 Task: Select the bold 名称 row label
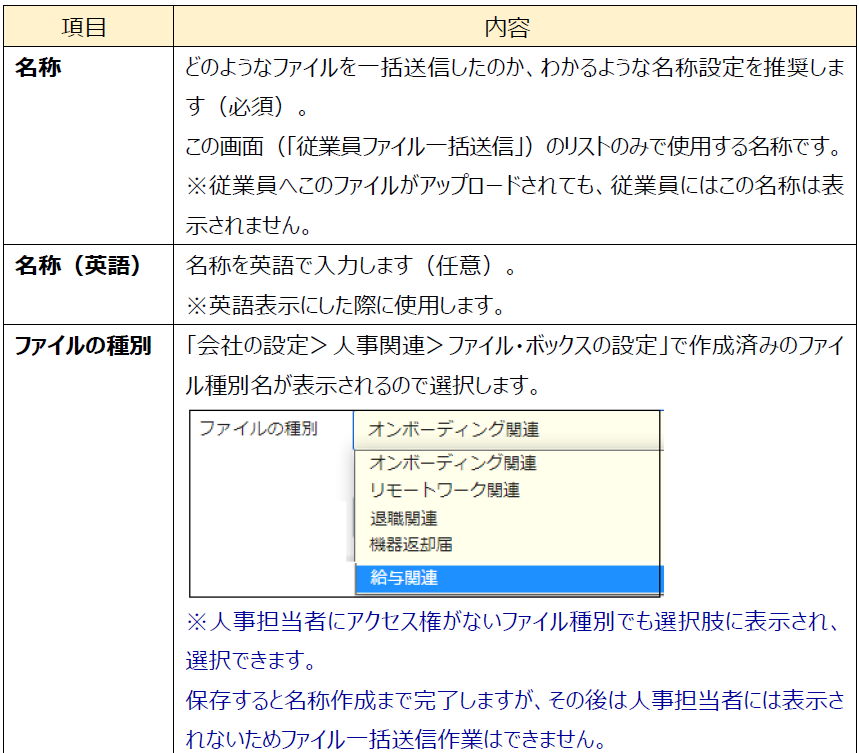click(37, 70)
